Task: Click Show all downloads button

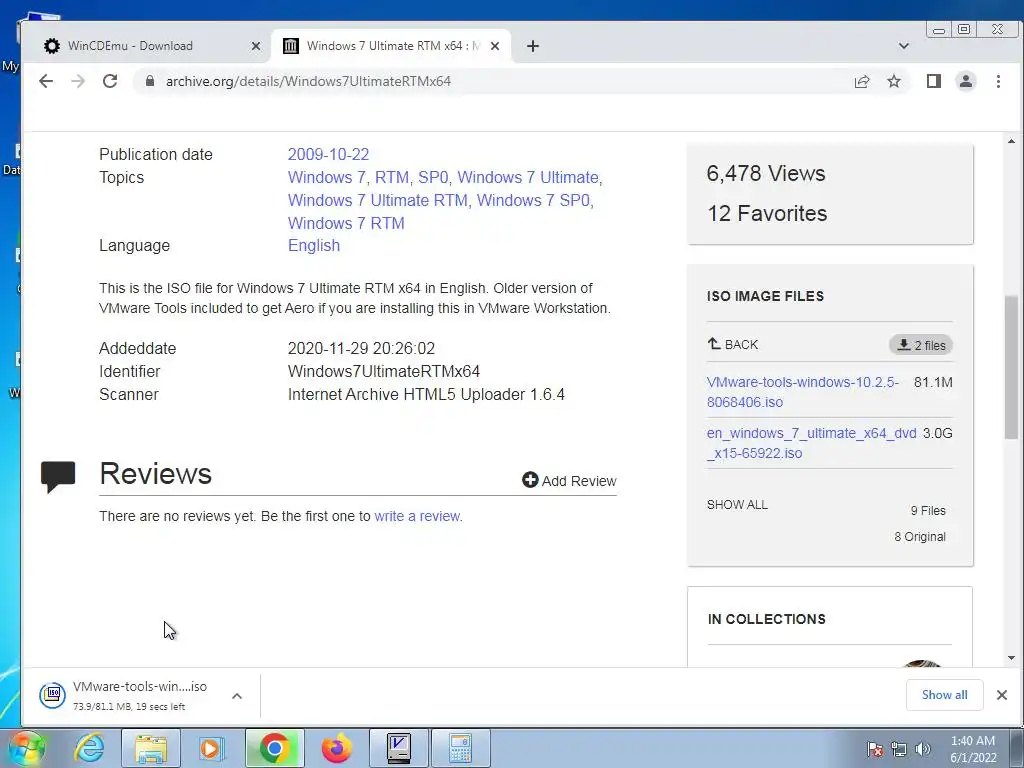Action: click(x=944, y=695)
